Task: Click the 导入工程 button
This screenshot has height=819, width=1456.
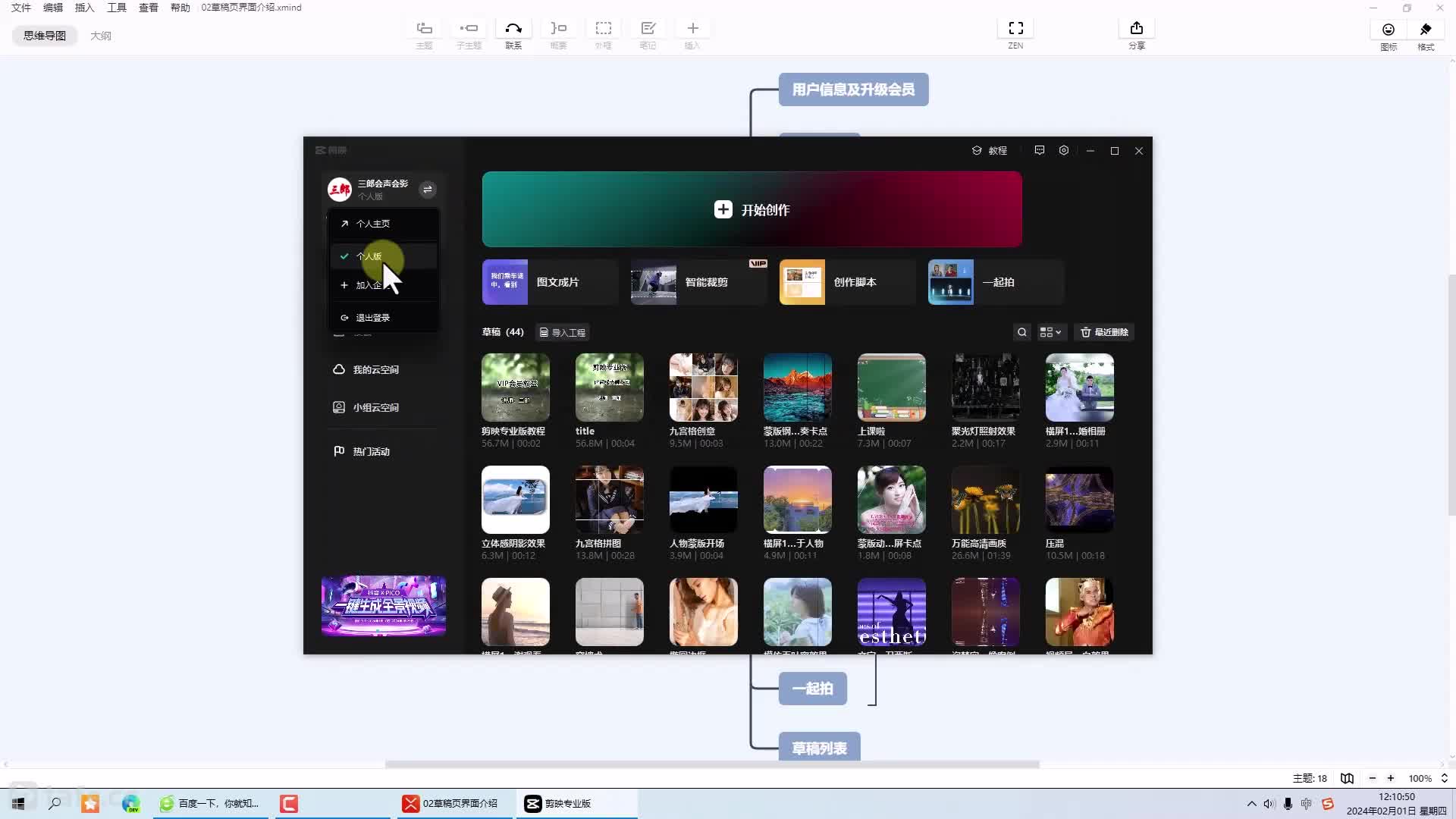Action: point(562,332)
